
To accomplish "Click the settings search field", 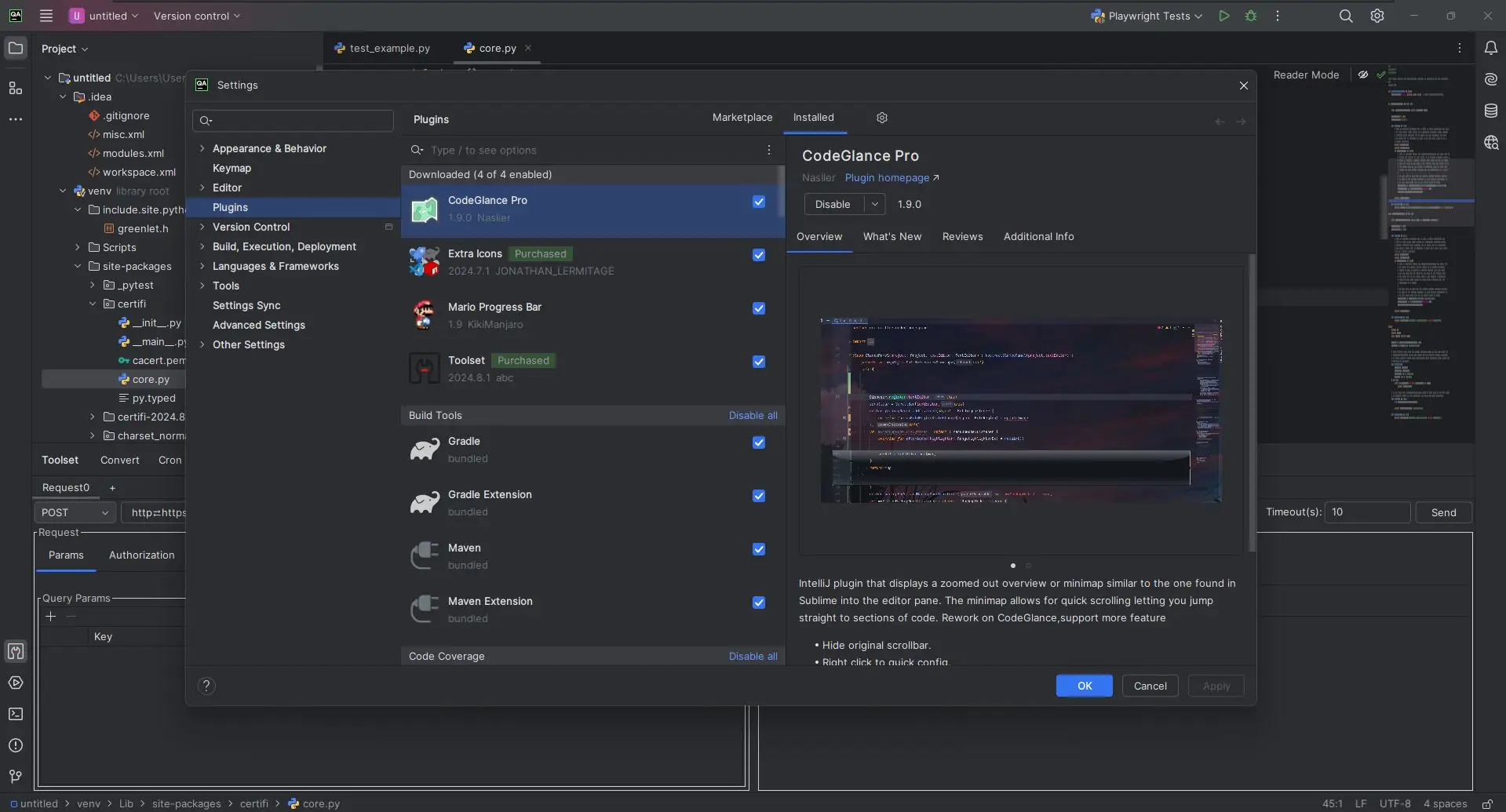I will (293, 120).
